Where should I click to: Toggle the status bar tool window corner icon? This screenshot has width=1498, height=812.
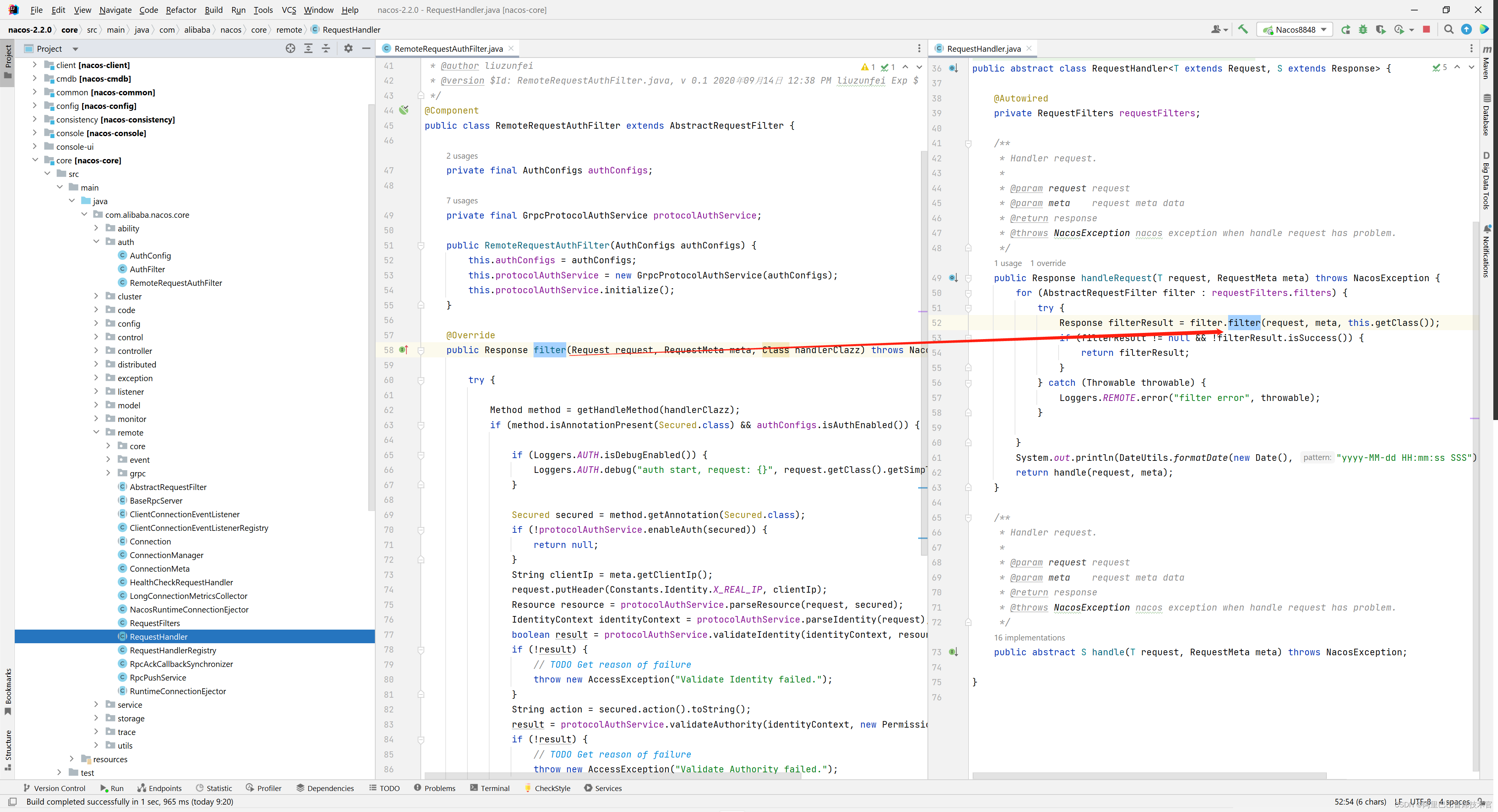12,801
